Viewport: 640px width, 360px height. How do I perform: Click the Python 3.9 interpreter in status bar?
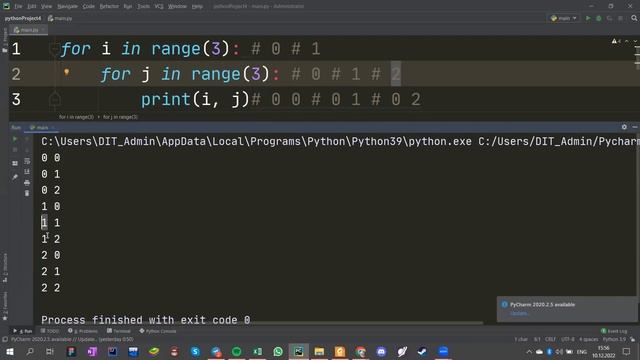coord(613,339)
